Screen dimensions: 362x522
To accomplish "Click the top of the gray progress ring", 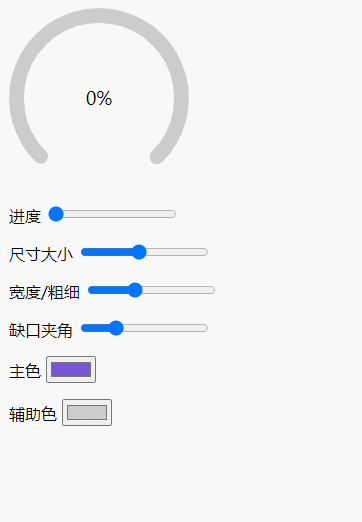I will click(99, 16).
